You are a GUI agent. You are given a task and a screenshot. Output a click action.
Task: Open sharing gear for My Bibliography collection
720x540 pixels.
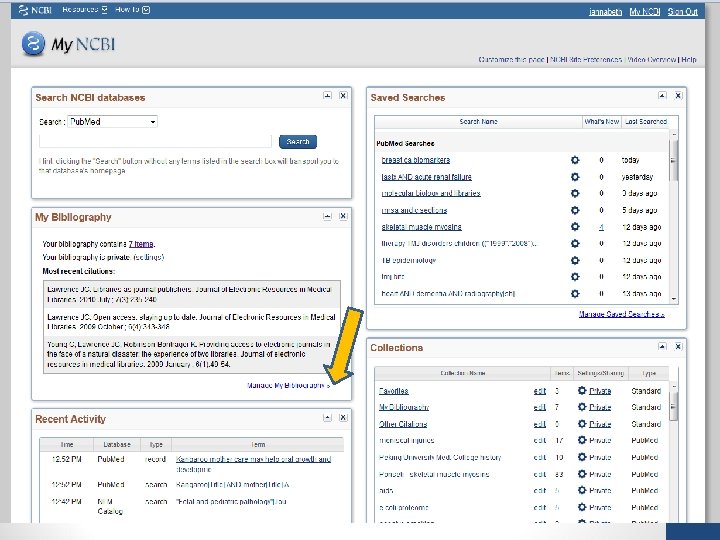(582, 407)
